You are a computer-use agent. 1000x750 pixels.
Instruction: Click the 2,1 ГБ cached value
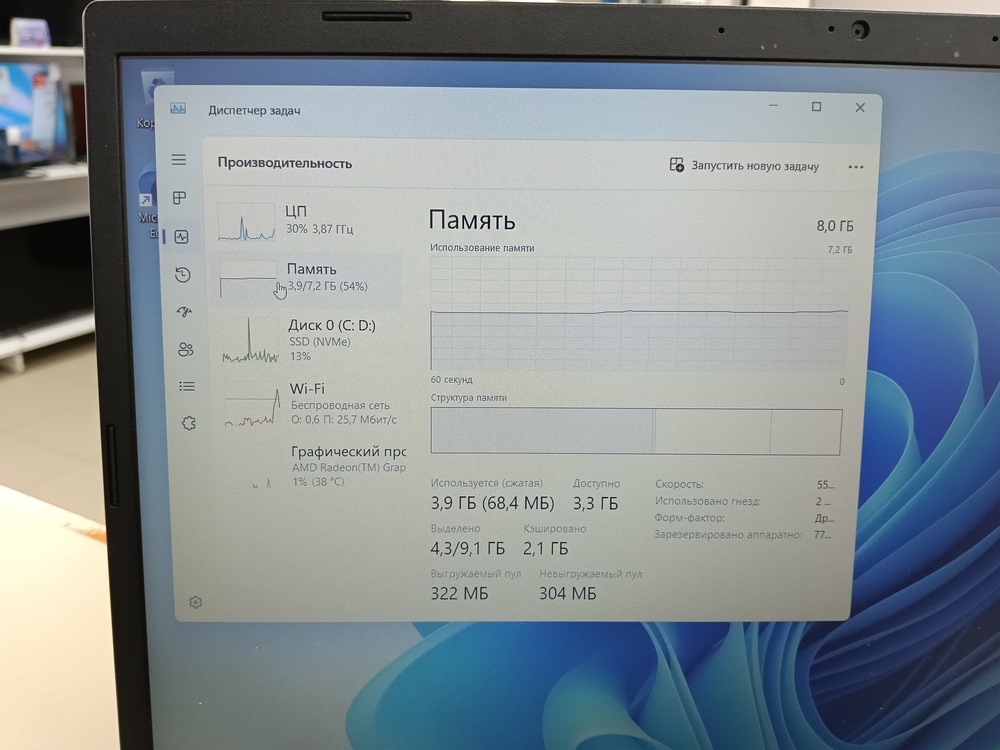click(545, 548)
